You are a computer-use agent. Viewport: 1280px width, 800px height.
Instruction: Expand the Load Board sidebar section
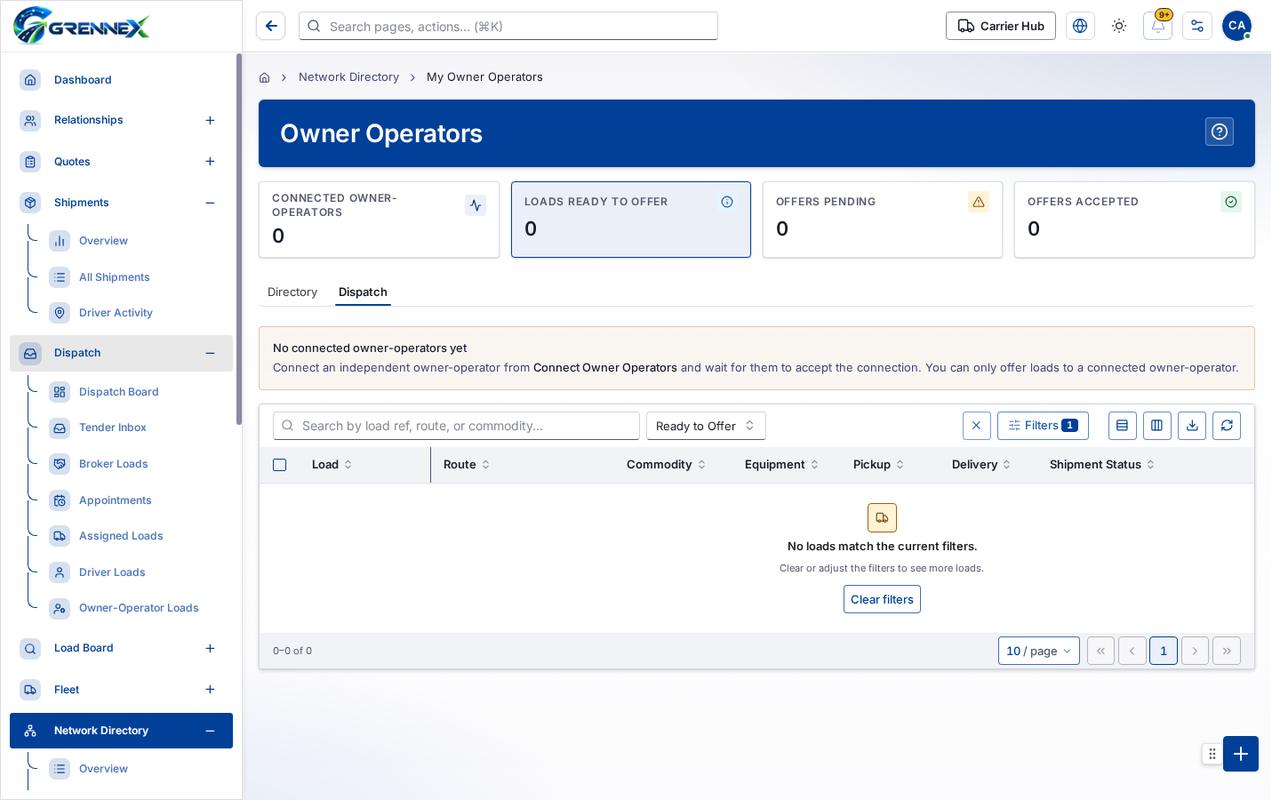pos(210,648)
